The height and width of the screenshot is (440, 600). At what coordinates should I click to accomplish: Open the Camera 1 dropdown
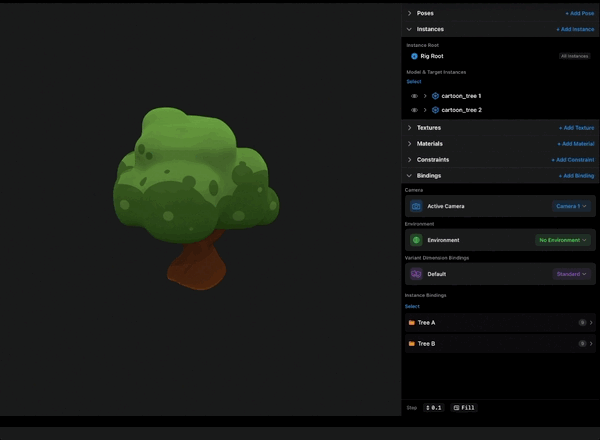click(x=571, y=206)
